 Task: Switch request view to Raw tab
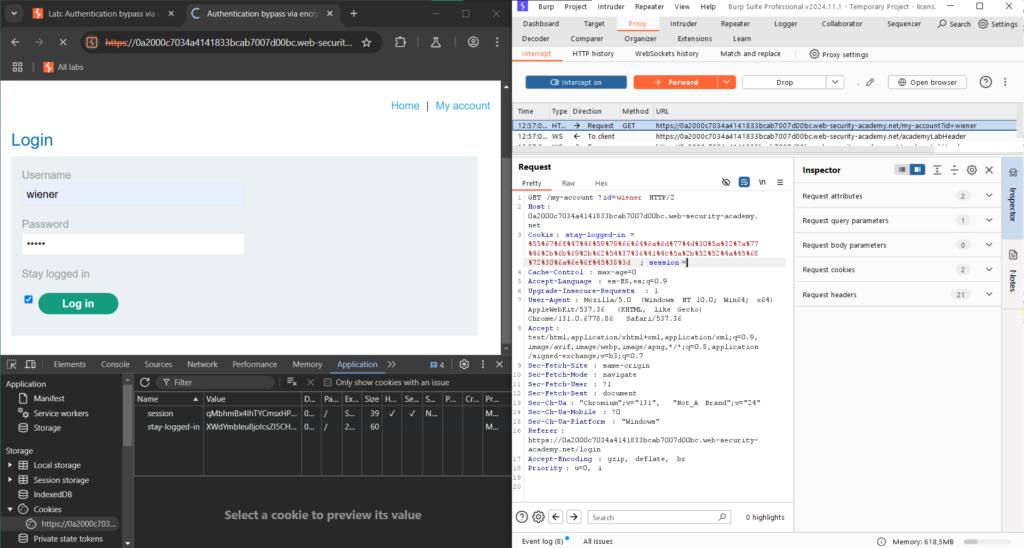[x=568, y=183]
